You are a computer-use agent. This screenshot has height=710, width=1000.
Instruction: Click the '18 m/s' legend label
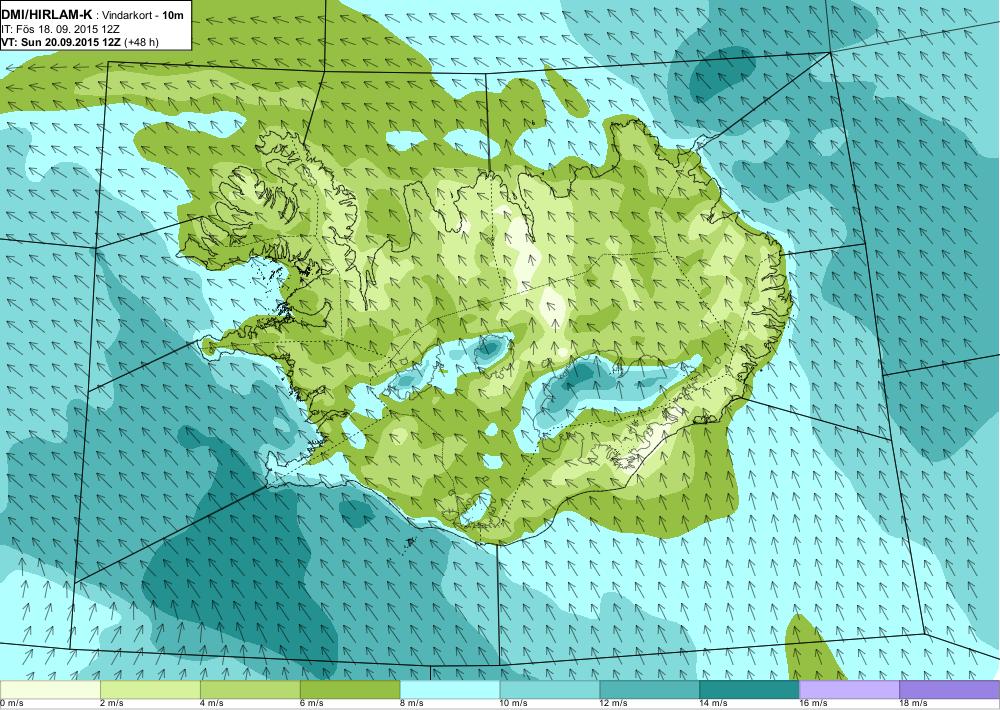pos(913,704)
